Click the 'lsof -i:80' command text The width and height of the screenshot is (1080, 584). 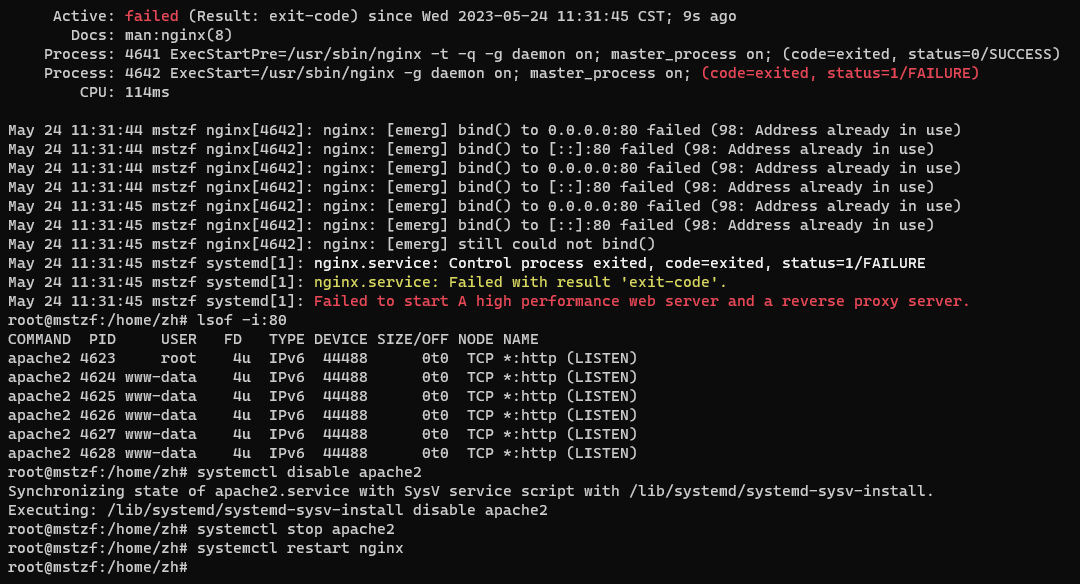(242, 320)
